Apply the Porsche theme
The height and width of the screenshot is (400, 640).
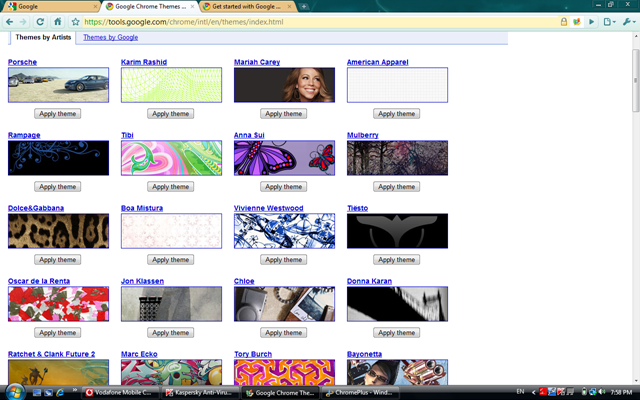(x=58, y=113)
